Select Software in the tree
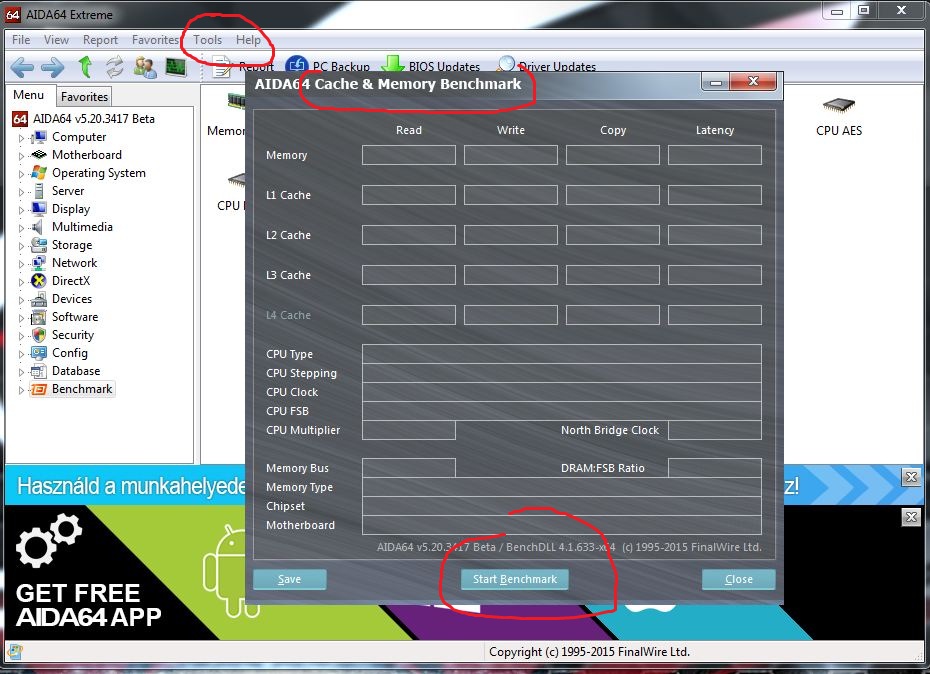The height and width of the screenshot is (674, 930). [x=75, y=317]
